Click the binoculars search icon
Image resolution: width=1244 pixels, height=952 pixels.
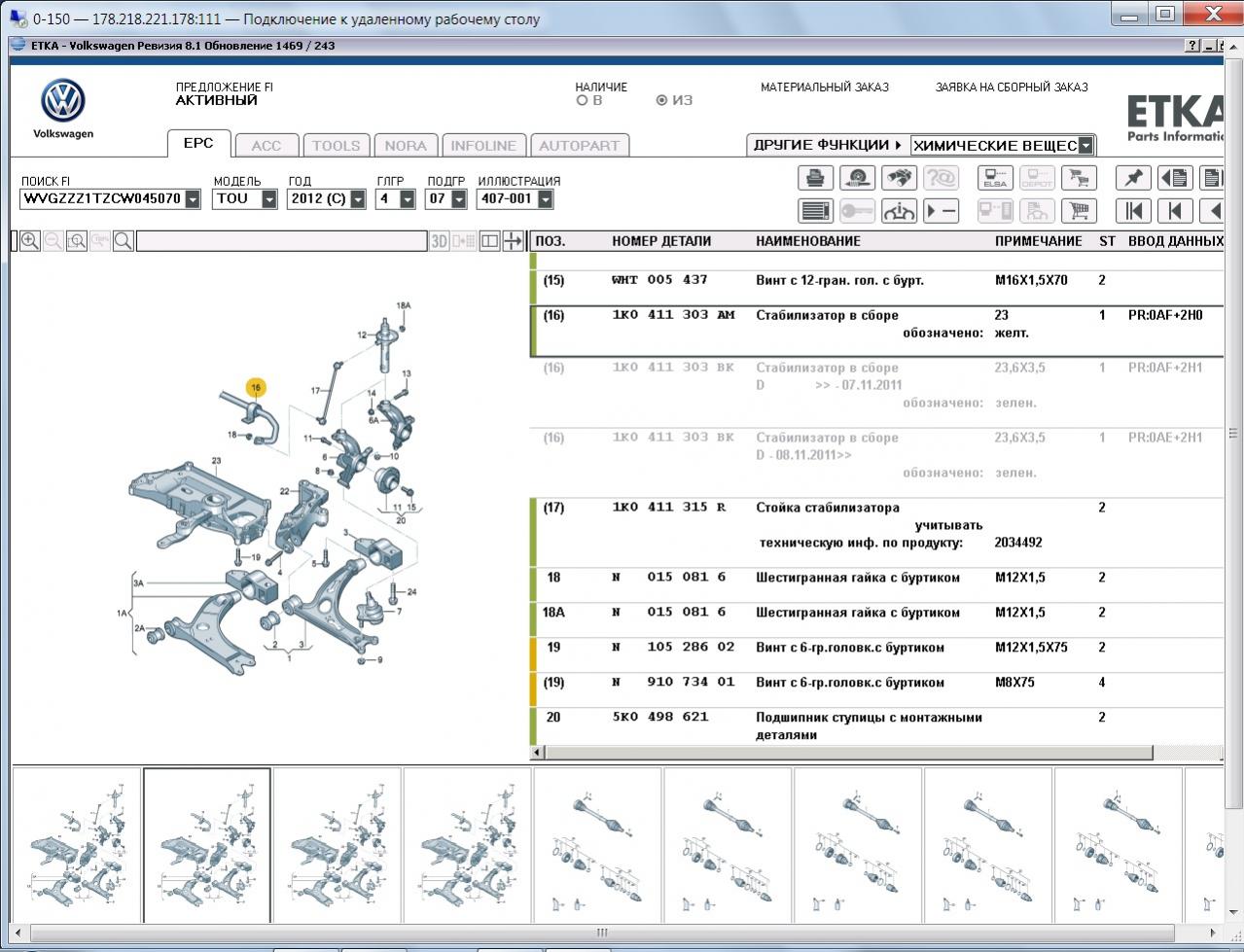tap(900, 178)
